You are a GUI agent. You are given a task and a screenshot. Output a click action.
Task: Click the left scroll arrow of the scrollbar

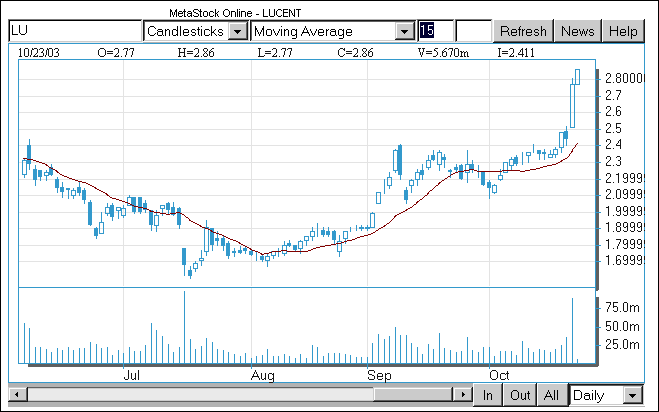(17, 395)
